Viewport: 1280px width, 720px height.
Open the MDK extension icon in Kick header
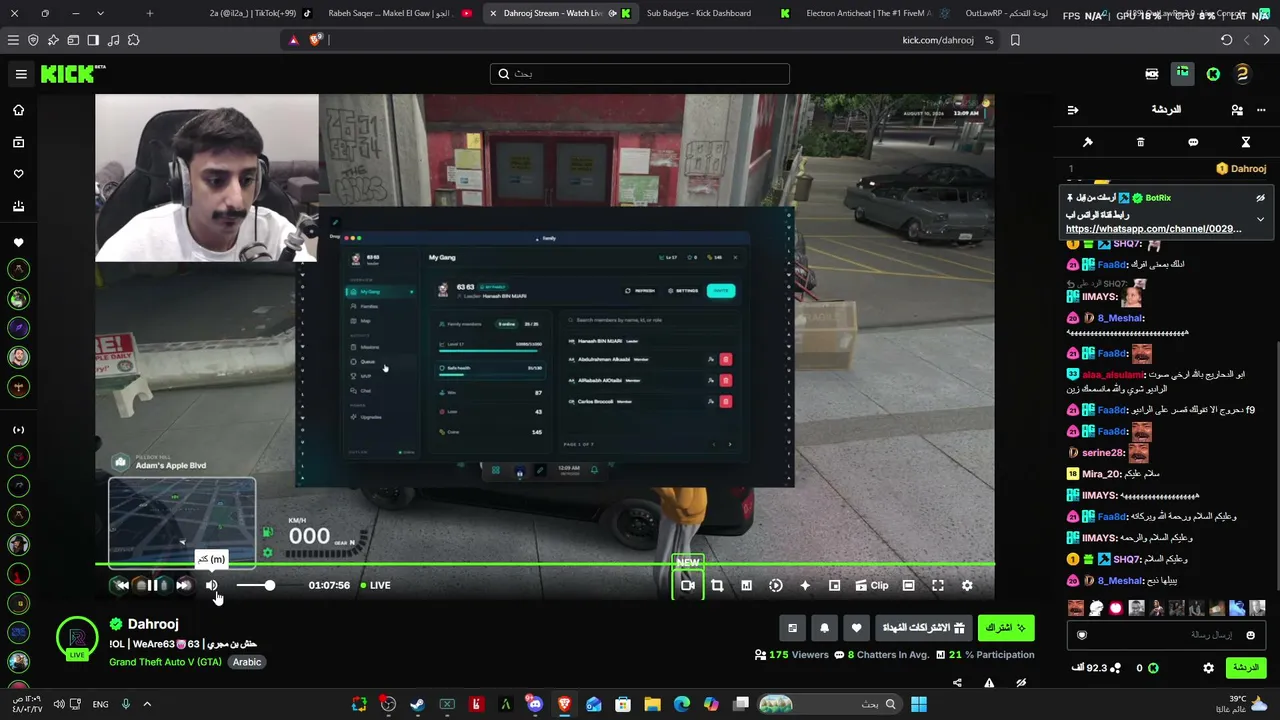tap(1152, 74)
